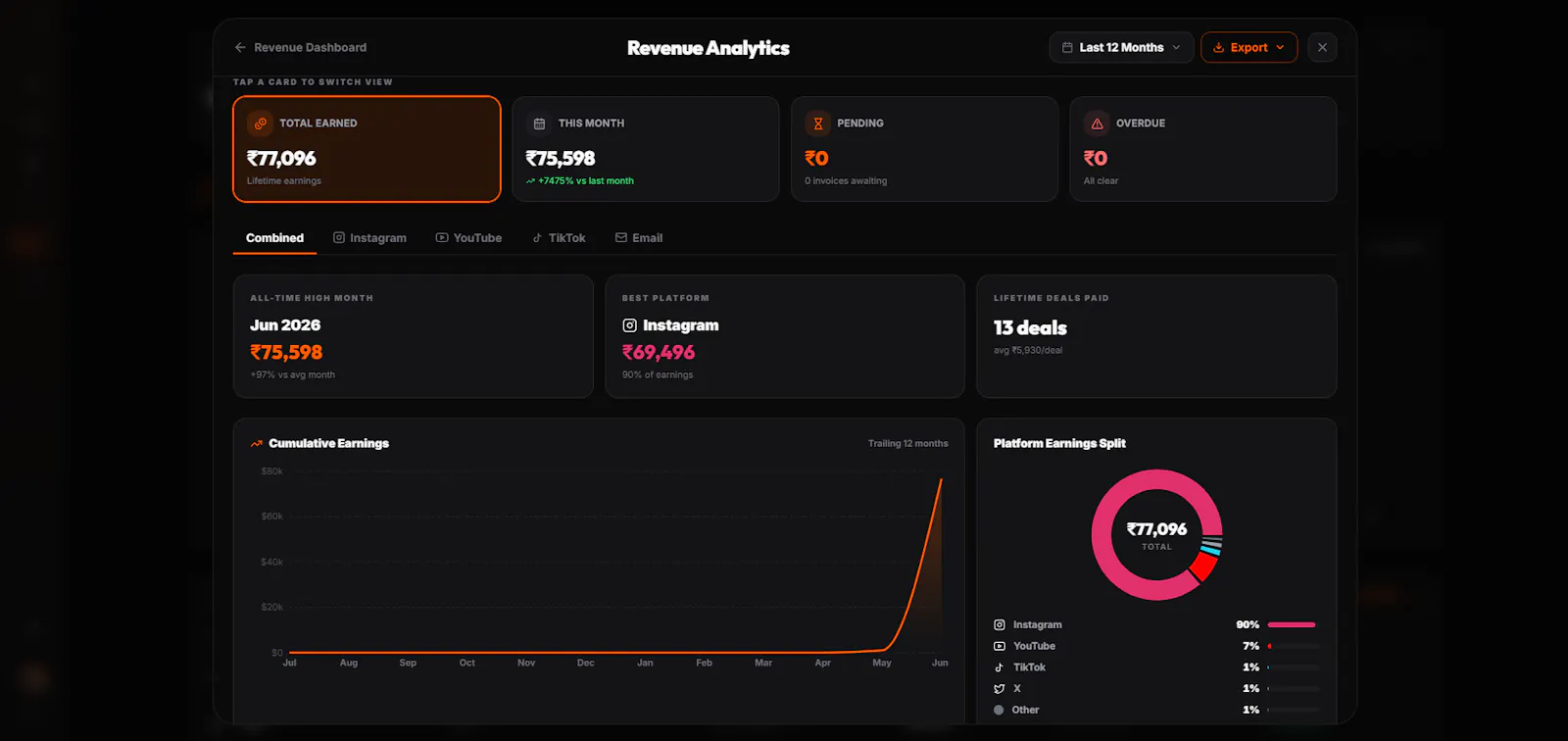Click the May label on chart axis
The height and width of the screenshot is (741, 1568).
882,664
